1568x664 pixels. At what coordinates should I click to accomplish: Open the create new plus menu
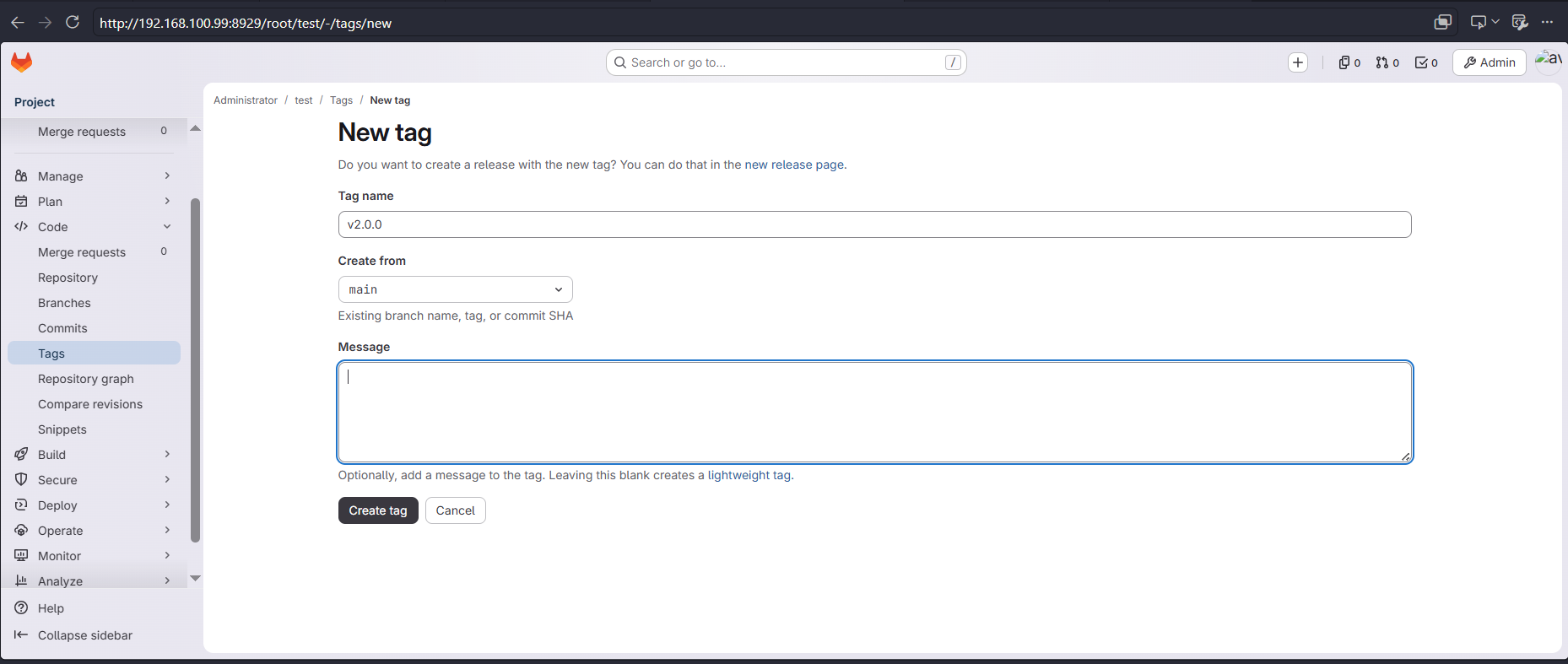tap(1298, 62)
